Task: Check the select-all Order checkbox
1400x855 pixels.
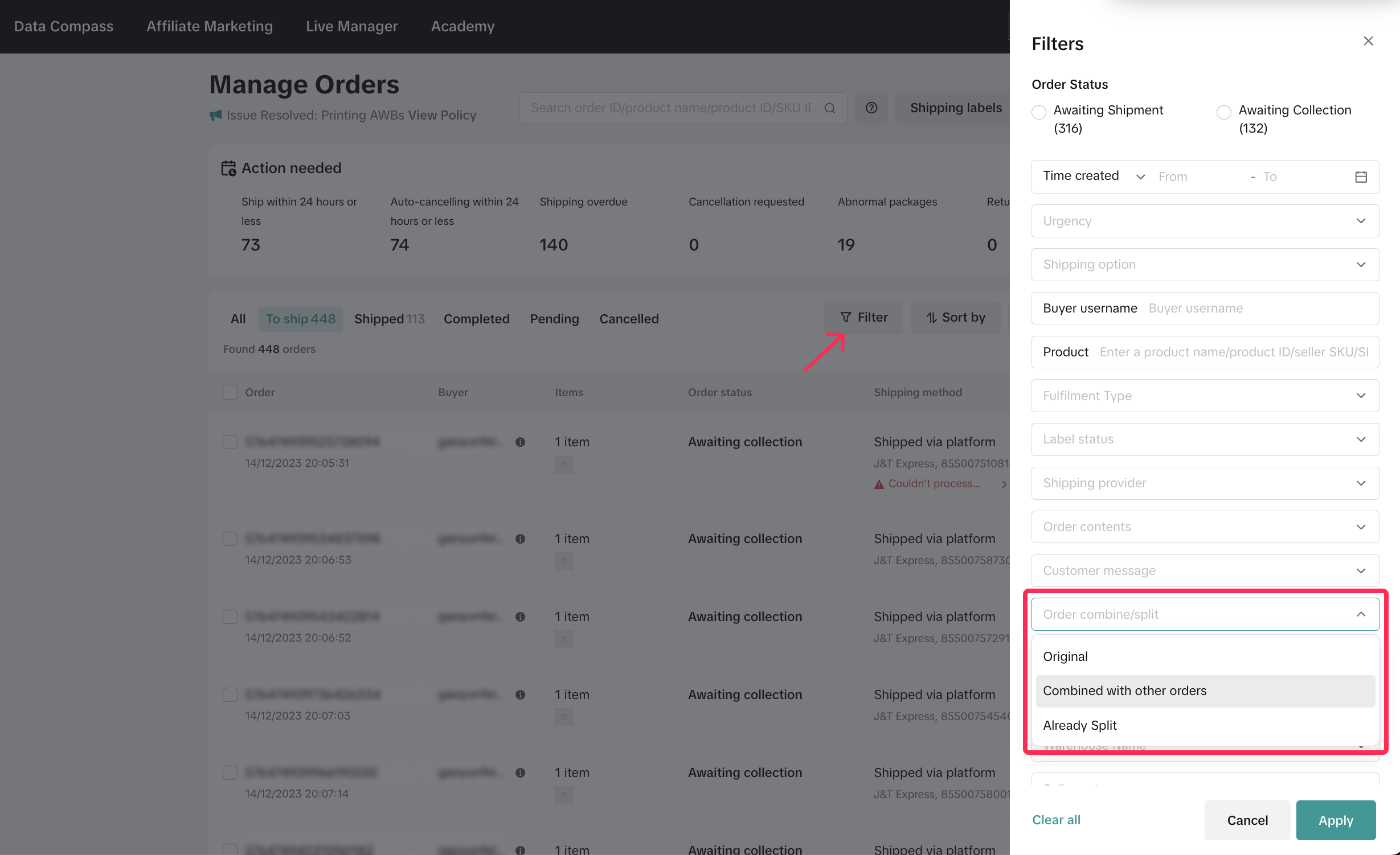Action: point(230,392)
